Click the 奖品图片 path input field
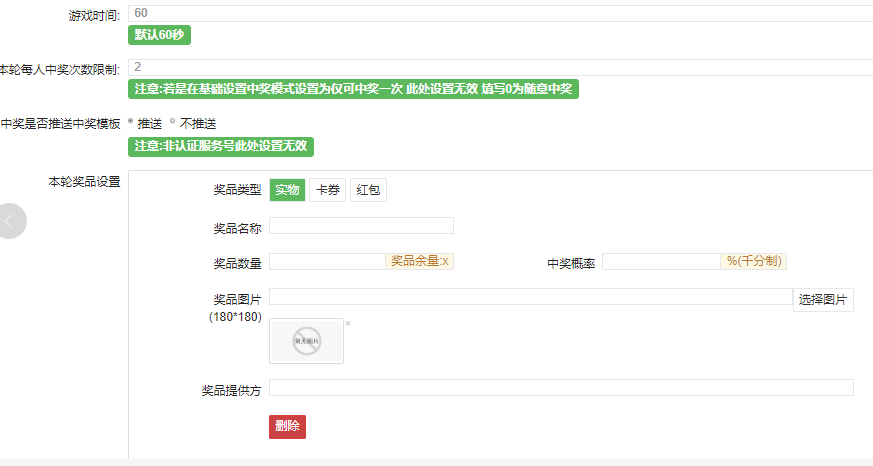This screenshot has height=466, width=873. click(x=531, y=297)
